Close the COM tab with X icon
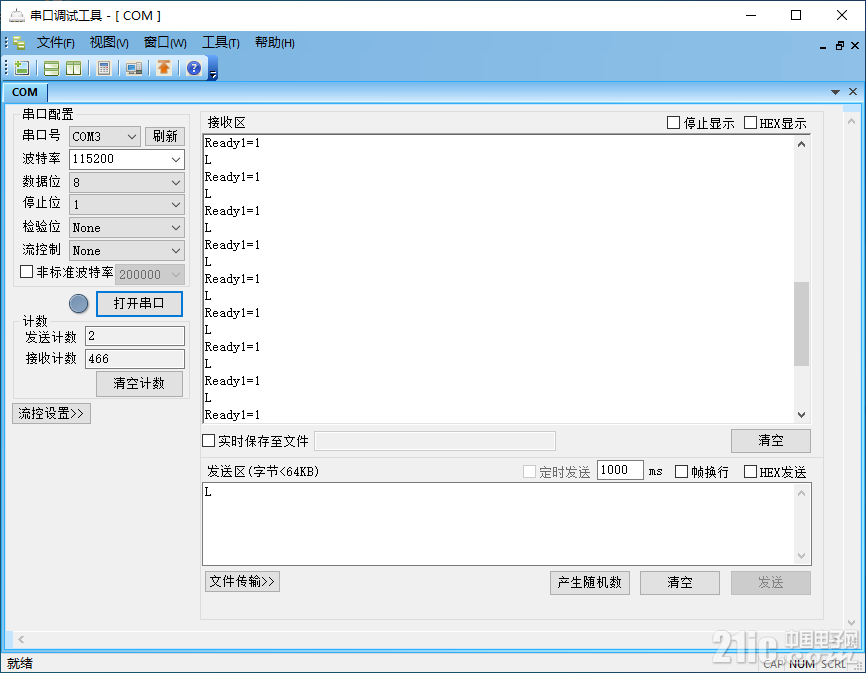866x673 pixels. pos(853,92)
